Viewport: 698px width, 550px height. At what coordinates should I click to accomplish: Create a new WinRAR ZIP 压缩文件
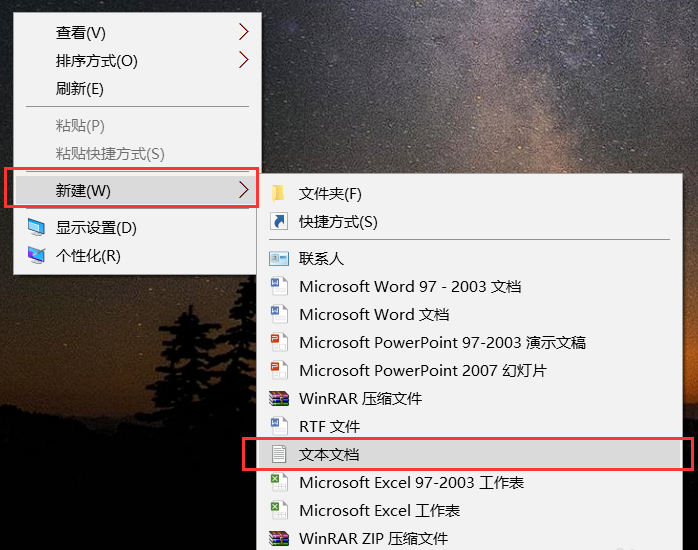(x=470, y=538)
